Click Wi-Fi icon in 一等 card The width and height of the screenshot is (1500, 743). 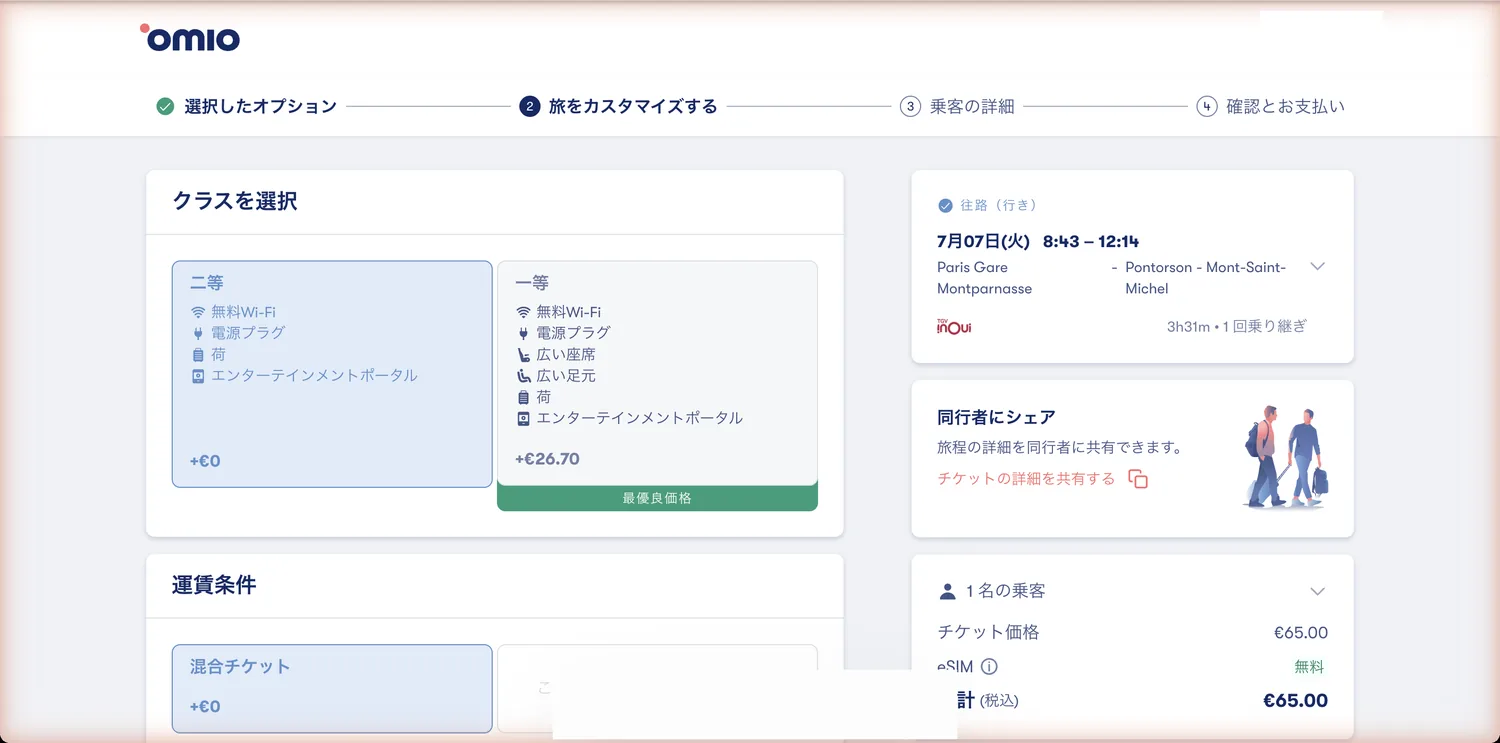[523, 312]
